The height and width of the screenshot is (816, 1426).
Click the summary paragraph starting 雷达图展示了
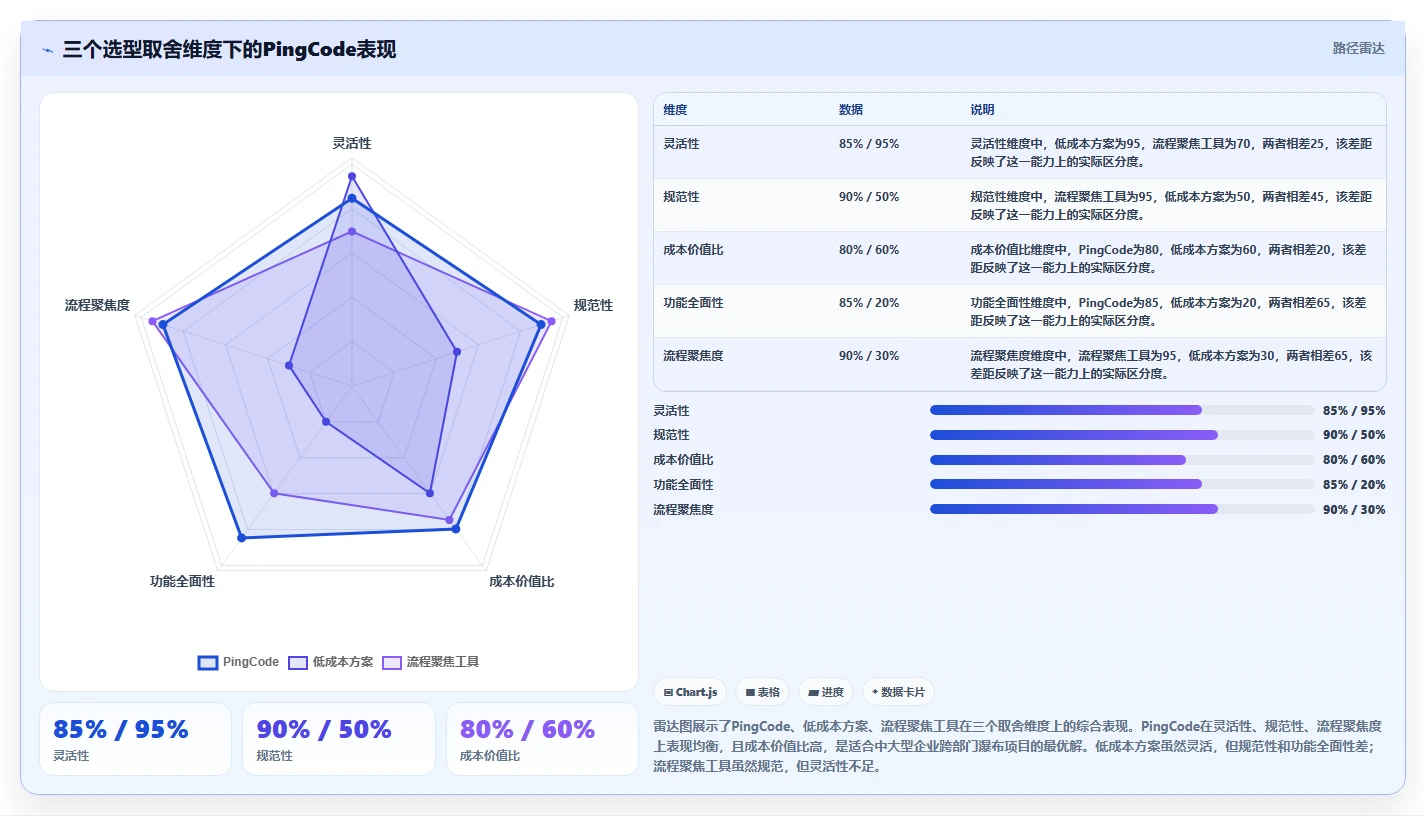(x=1018, y=746)
